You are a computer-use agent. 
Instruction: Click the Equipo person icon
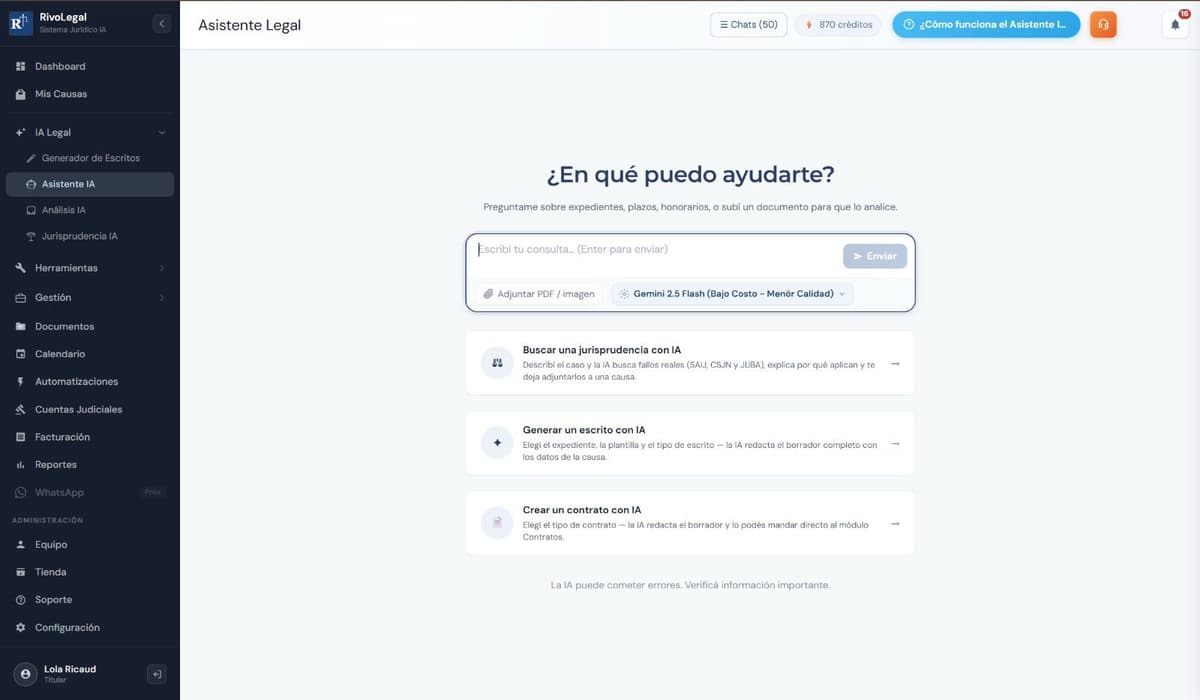(21, 545)
